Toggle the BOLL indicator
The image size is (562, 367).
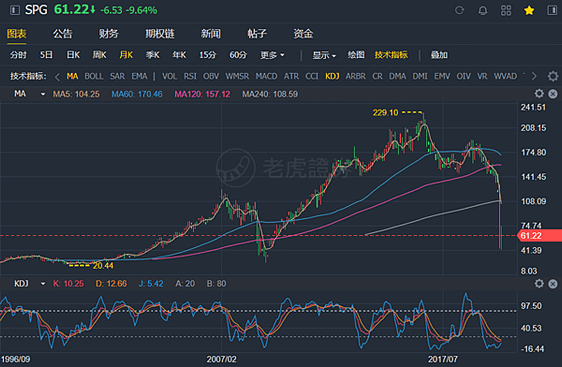(x=94, y=76)
